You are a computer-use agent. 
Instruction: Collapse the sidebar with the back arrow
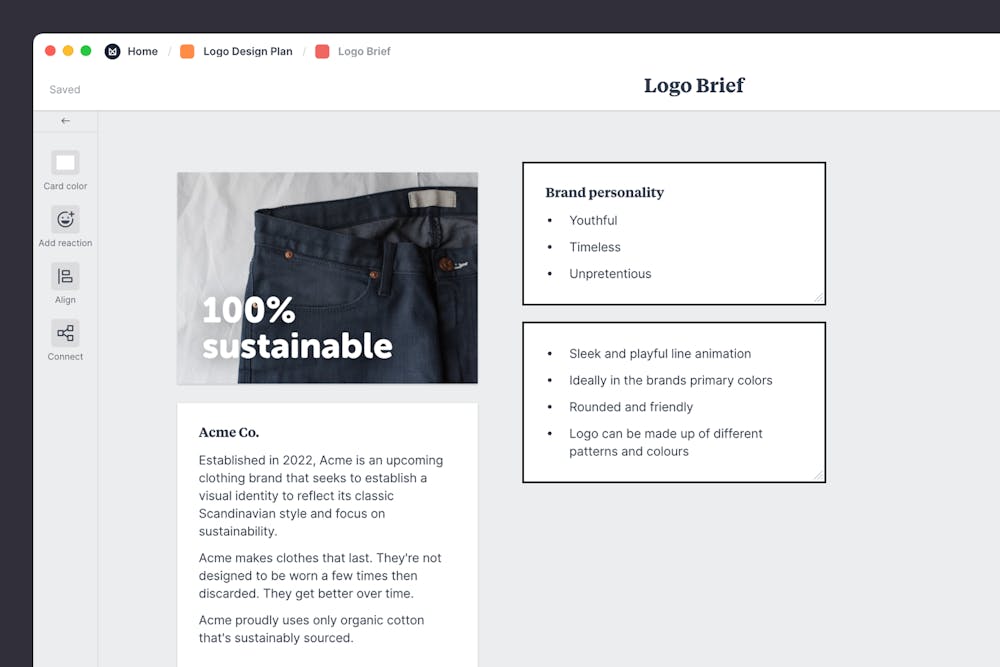coord(64,120)
